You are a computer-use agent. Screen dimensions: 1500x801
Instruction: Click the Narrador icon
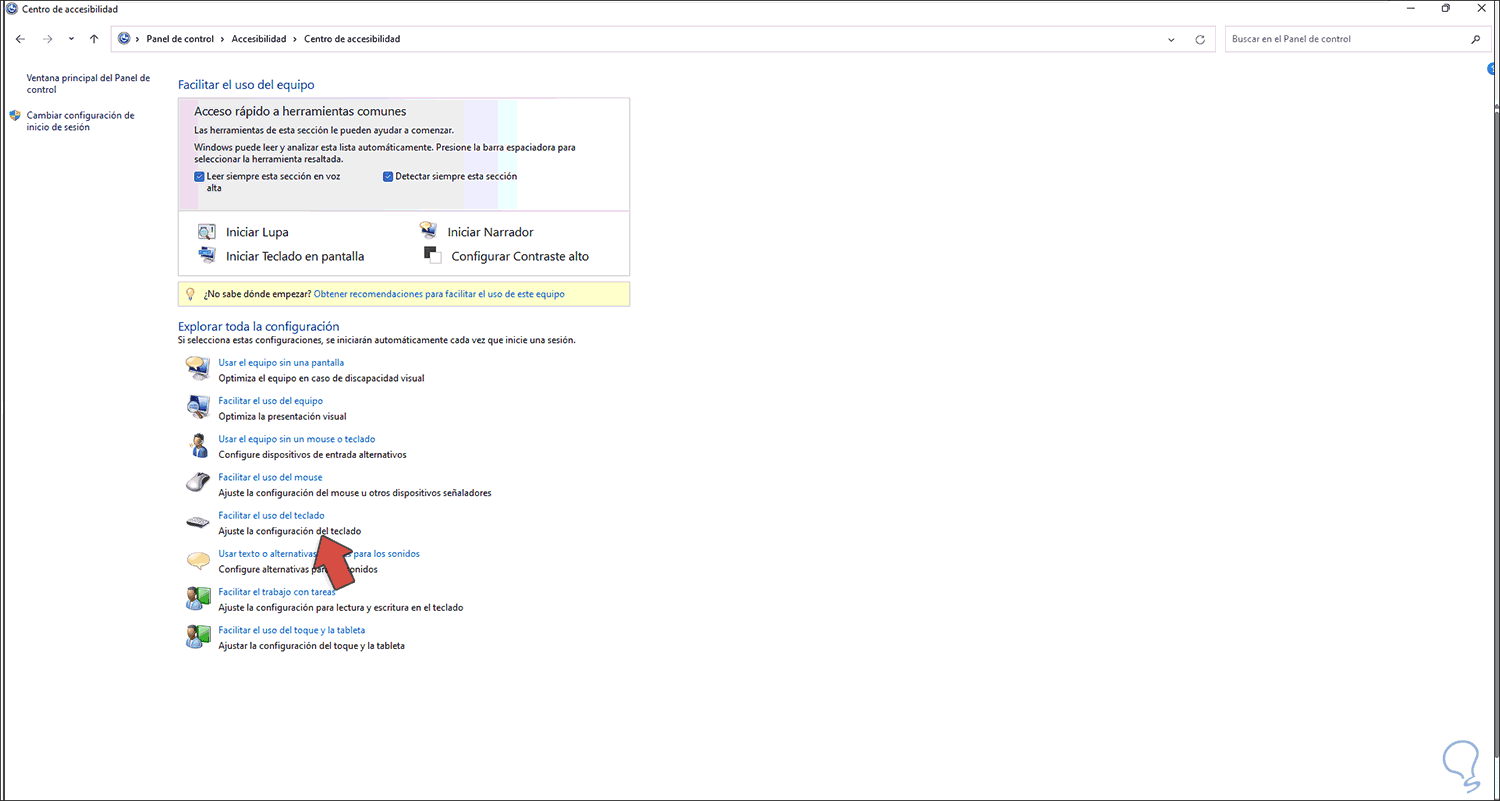tap(428, 231)
